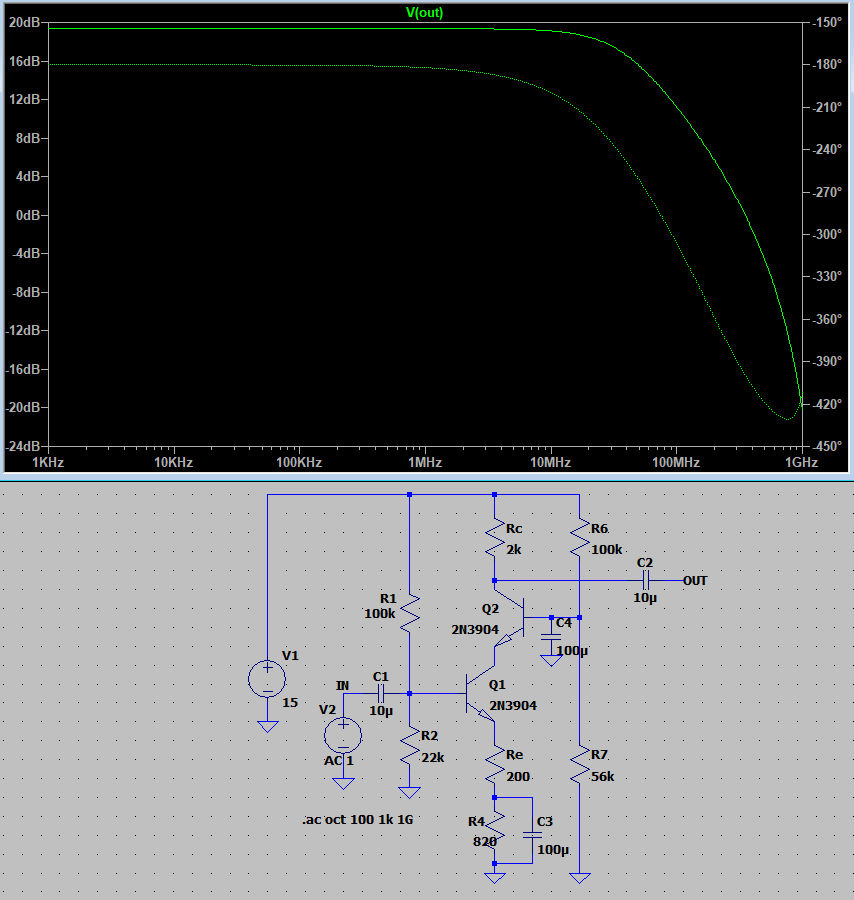The height and width of the screenshot is (900, 854).
Task: Select the Re 200 ohm resistor
Action: point(494,765)
